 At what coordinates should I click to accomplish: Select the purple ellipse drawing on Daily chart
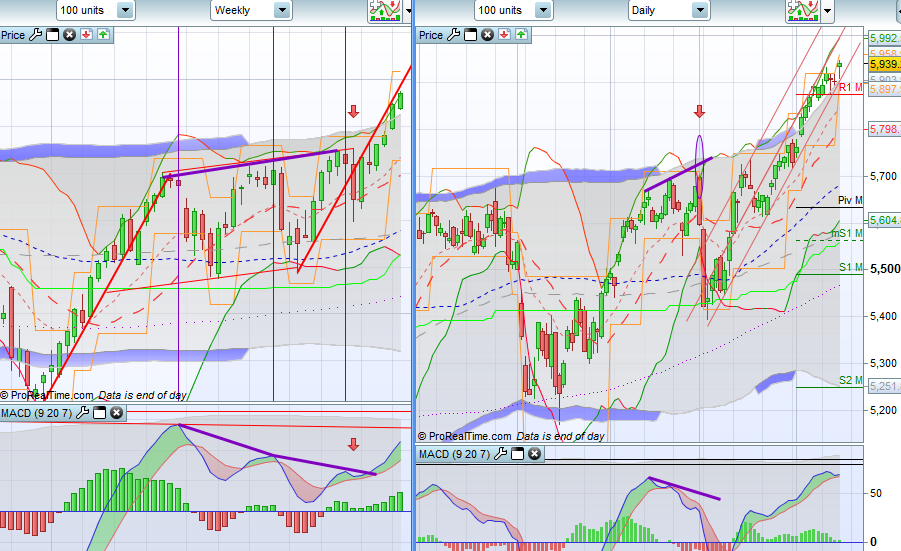coord(699,167)
